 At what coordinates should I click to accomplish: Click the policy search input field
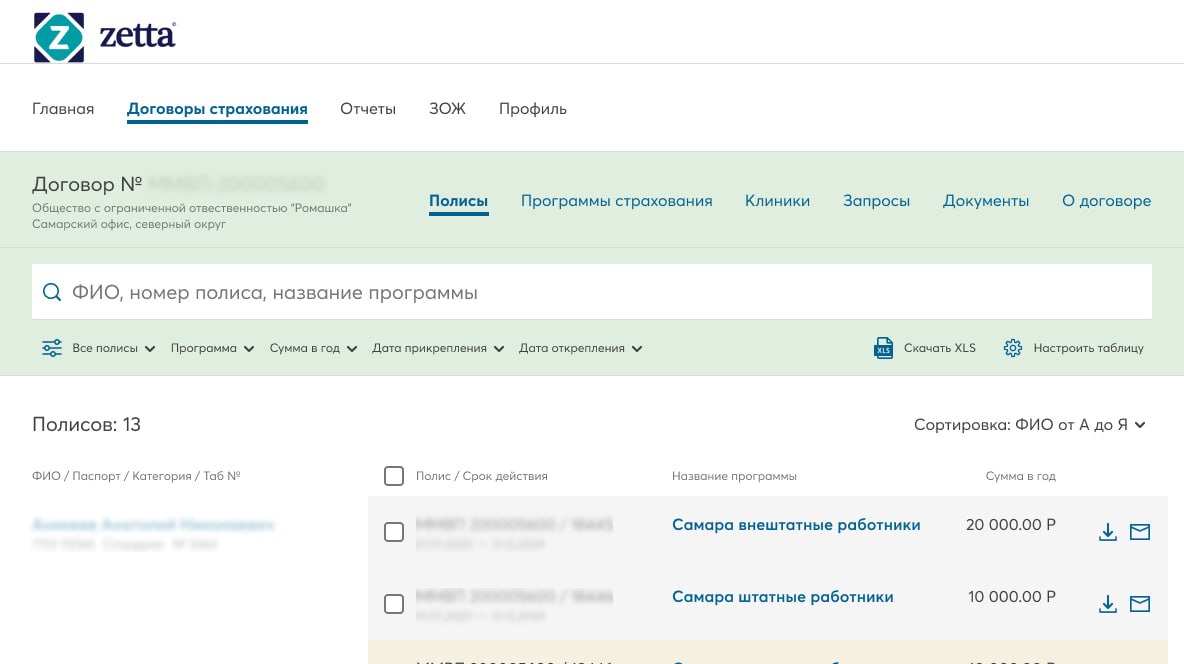coord(600,293)
